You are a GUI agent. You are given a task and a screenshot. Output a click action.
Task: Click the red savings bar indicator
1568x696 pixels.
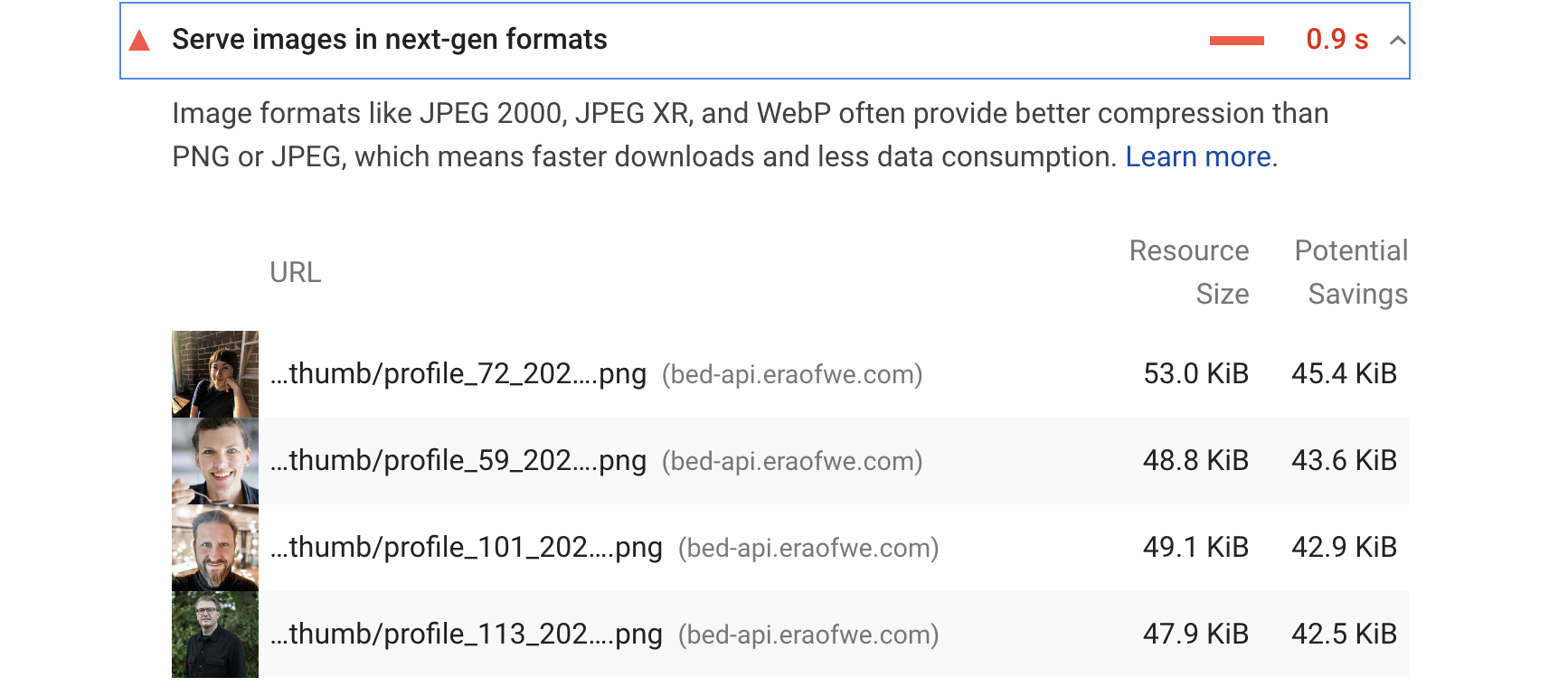click(x=1236, y=41)
